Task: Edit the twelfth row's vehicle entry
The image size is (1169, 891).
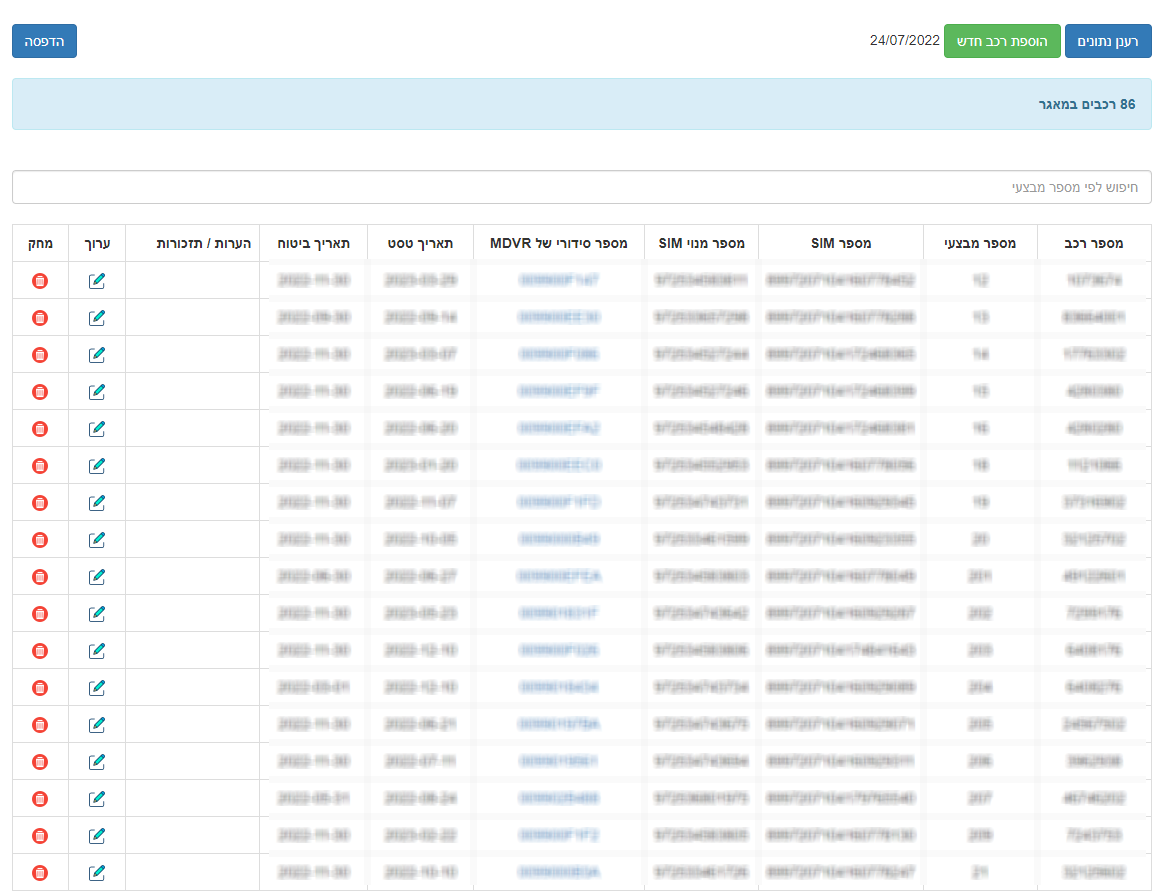Action: (97, 688)
